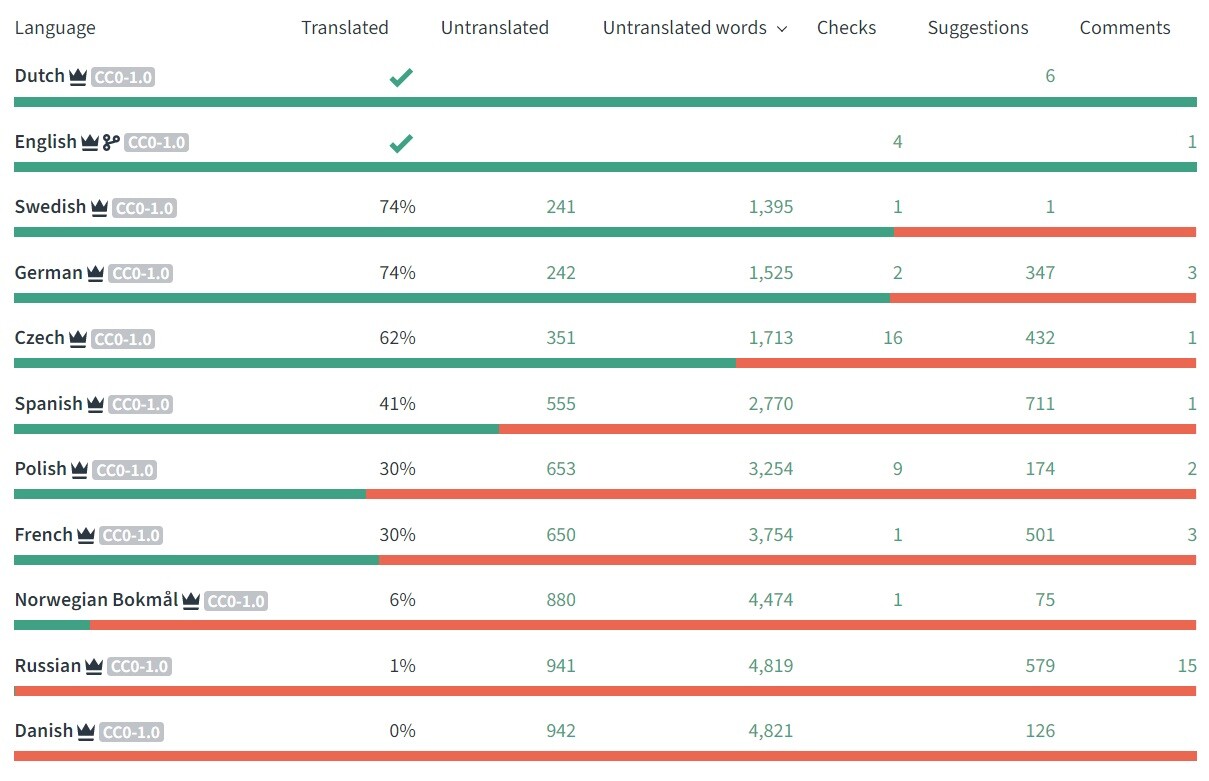Sort by the Untranslated words dropdown arrow
This screenshot has height=781, width=1209.
point(782,29)
